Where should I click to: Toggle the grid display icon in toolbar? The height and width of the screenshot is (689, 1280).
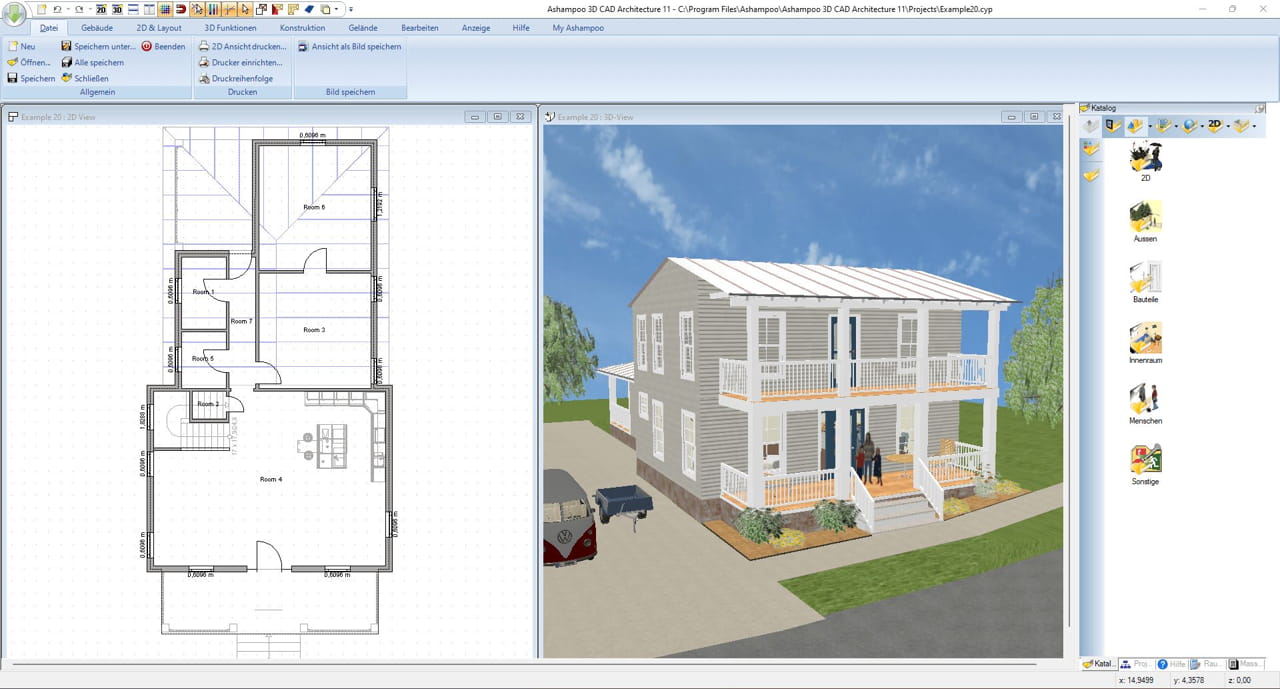tap(165, 8)
